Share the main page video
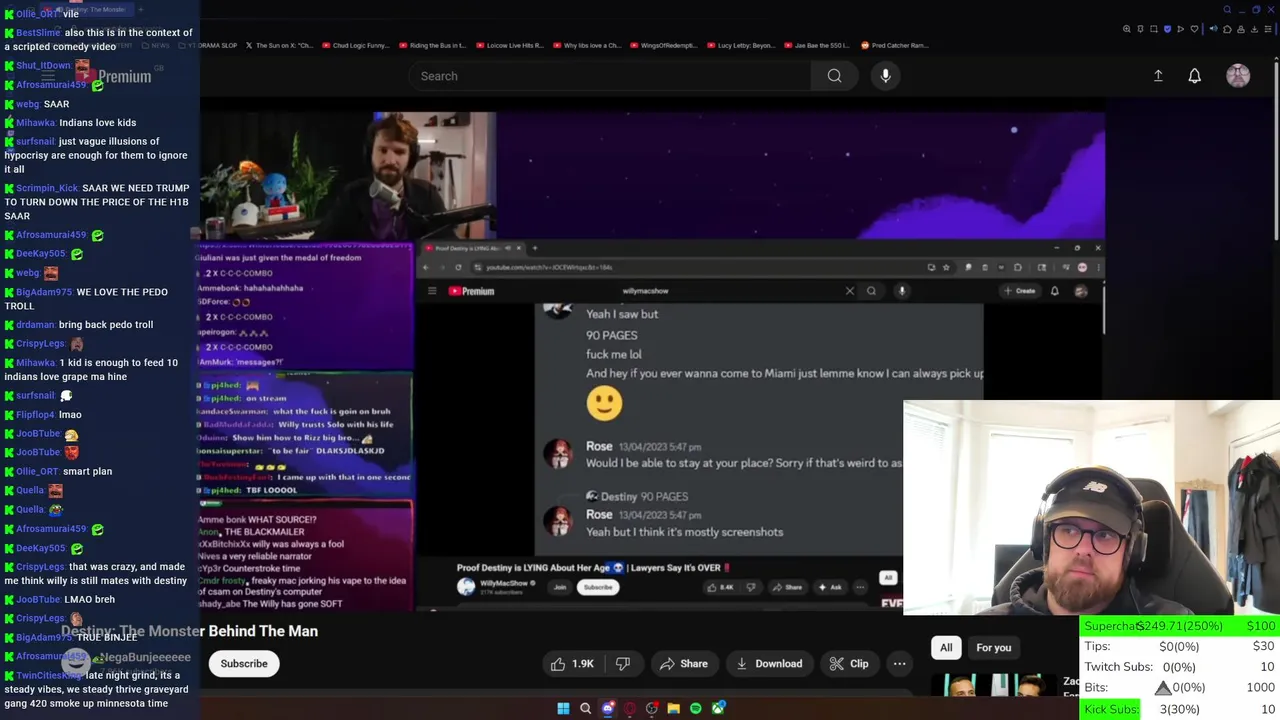Screen dimensions: 1280x720 [683, 664]
